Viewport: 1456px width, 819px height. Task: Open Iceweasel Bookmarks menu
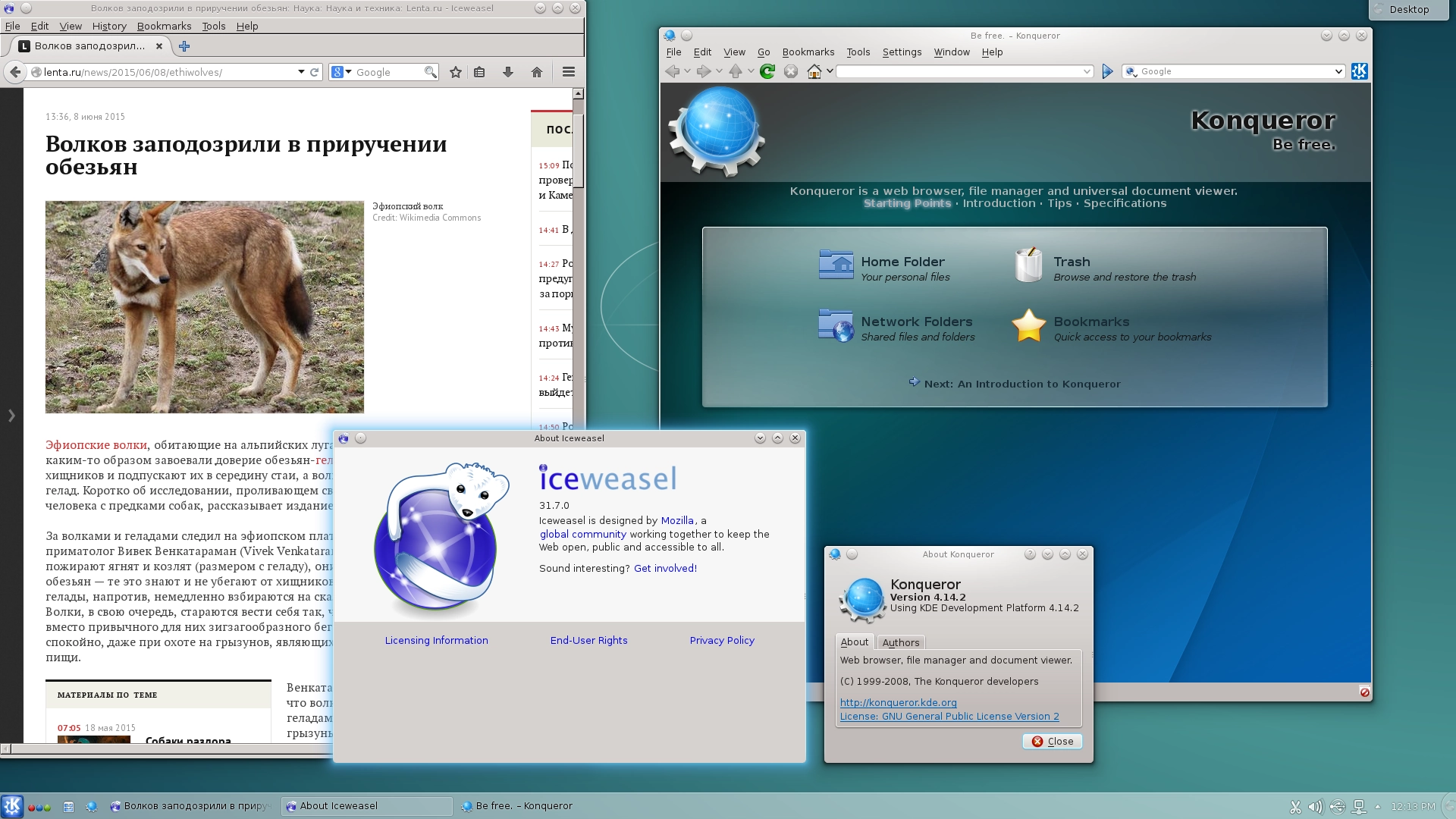(x=164, y=26)
